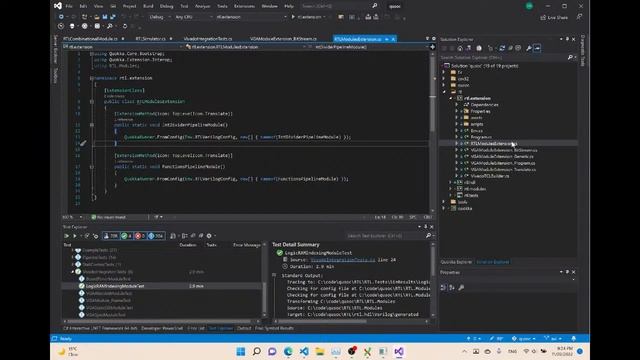
Task: Open the Project menu
Action: coord(129,6)
